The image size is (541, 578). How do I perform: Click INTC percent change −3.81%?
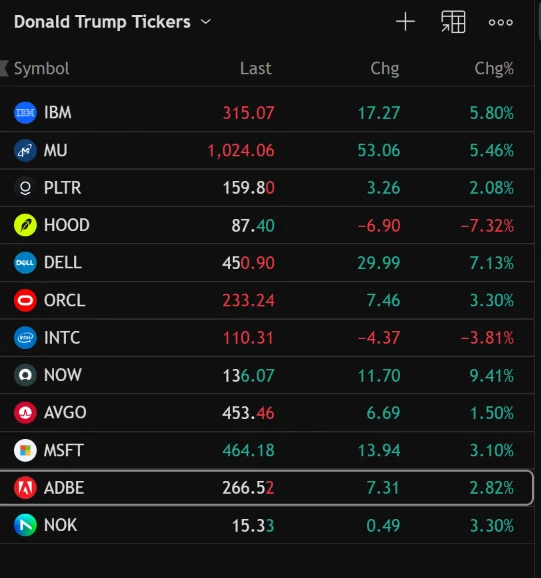487,338
